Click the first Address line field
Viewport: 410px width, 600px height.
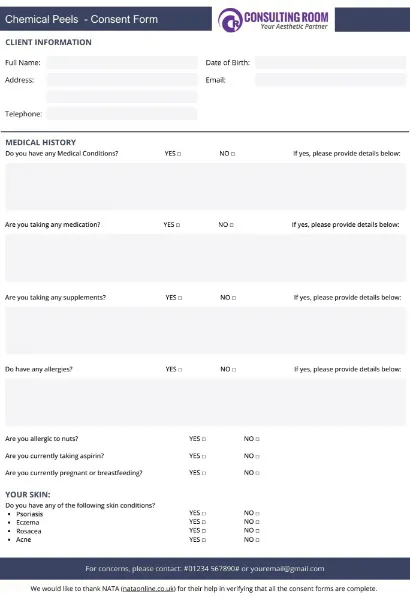coord(122,80)
